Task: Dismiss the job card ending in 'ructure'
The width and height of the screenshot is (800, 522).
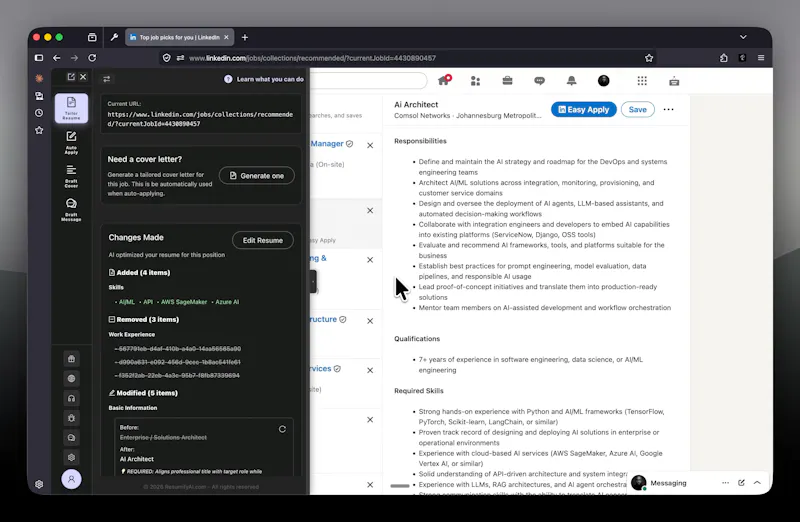Action: [x=370, y=321]
